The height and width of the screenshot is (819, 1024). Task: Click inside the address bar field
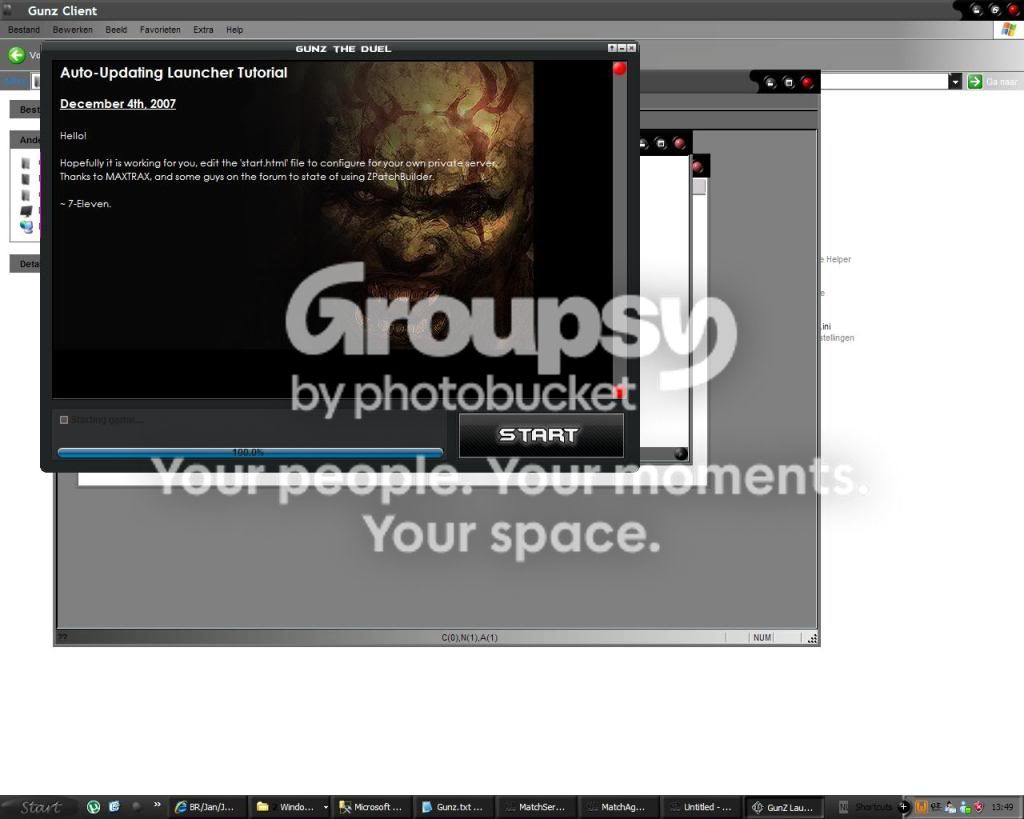coord(884,82)
